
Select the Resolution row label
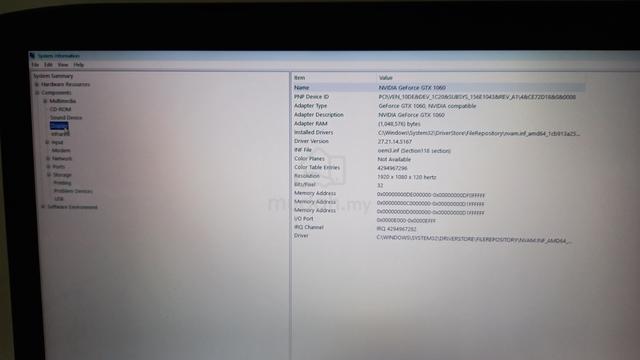click(x=307, y=176)
